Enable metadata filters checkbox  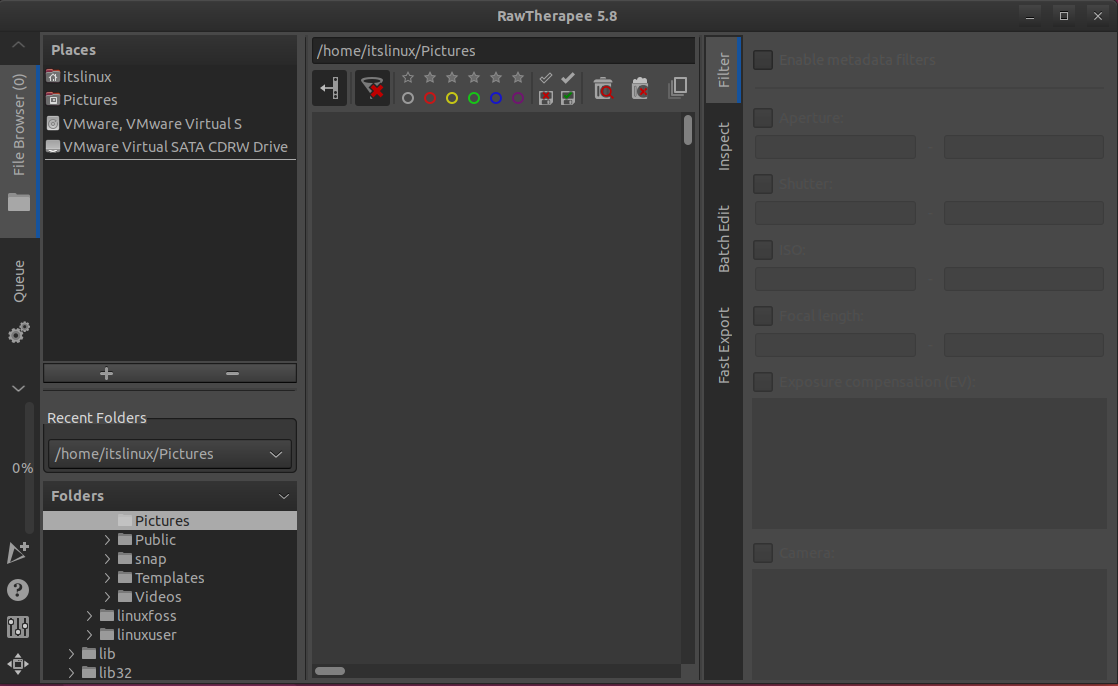tap(763, 60)
